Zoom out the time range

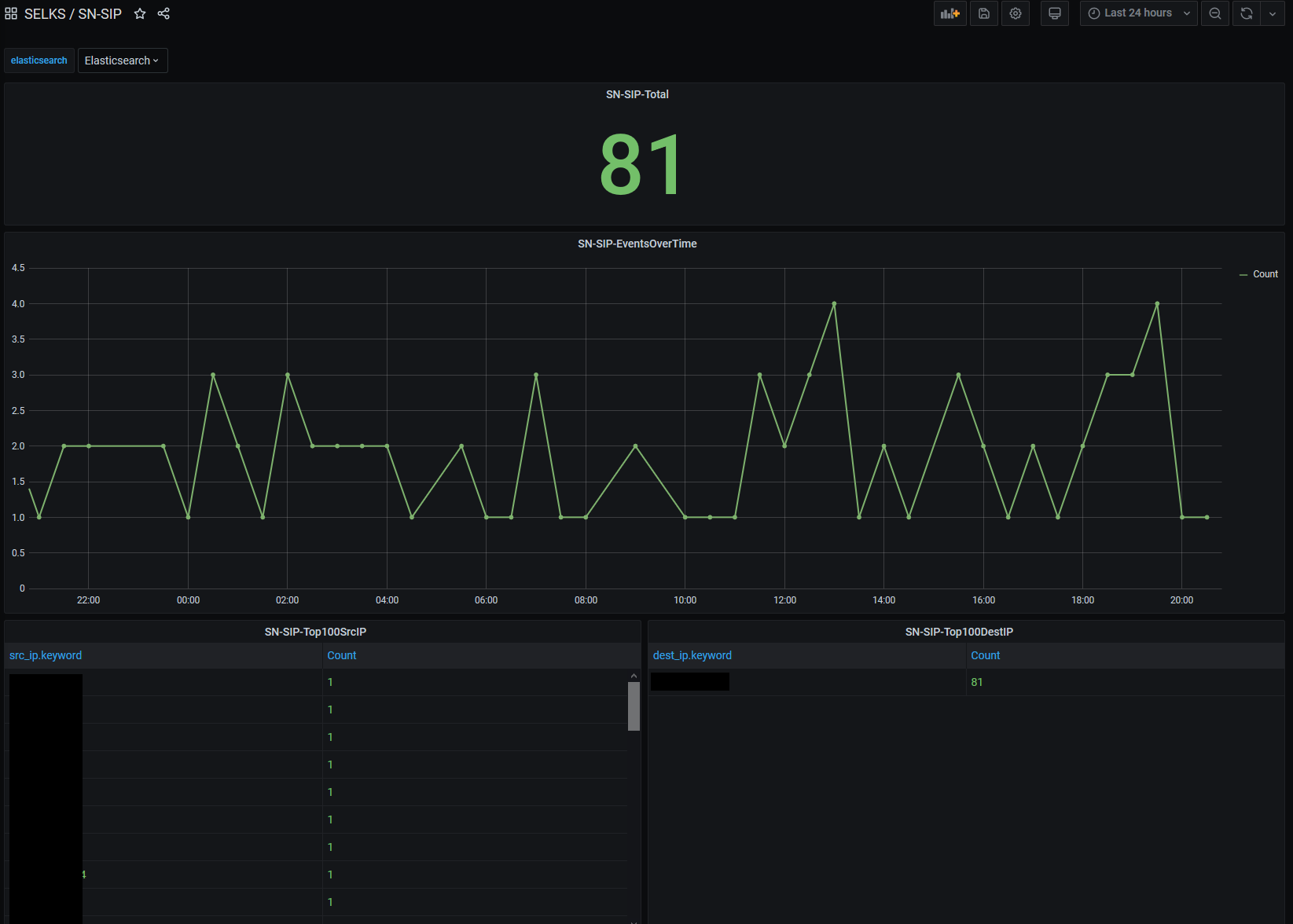coord(1215,13)
